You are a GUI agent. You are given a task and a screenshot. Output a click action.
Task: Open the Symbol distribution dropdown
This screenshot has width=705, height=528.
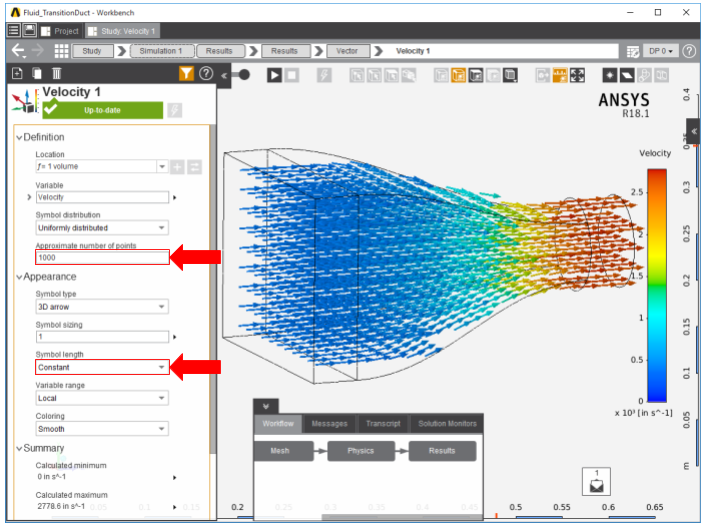[102, 228]
